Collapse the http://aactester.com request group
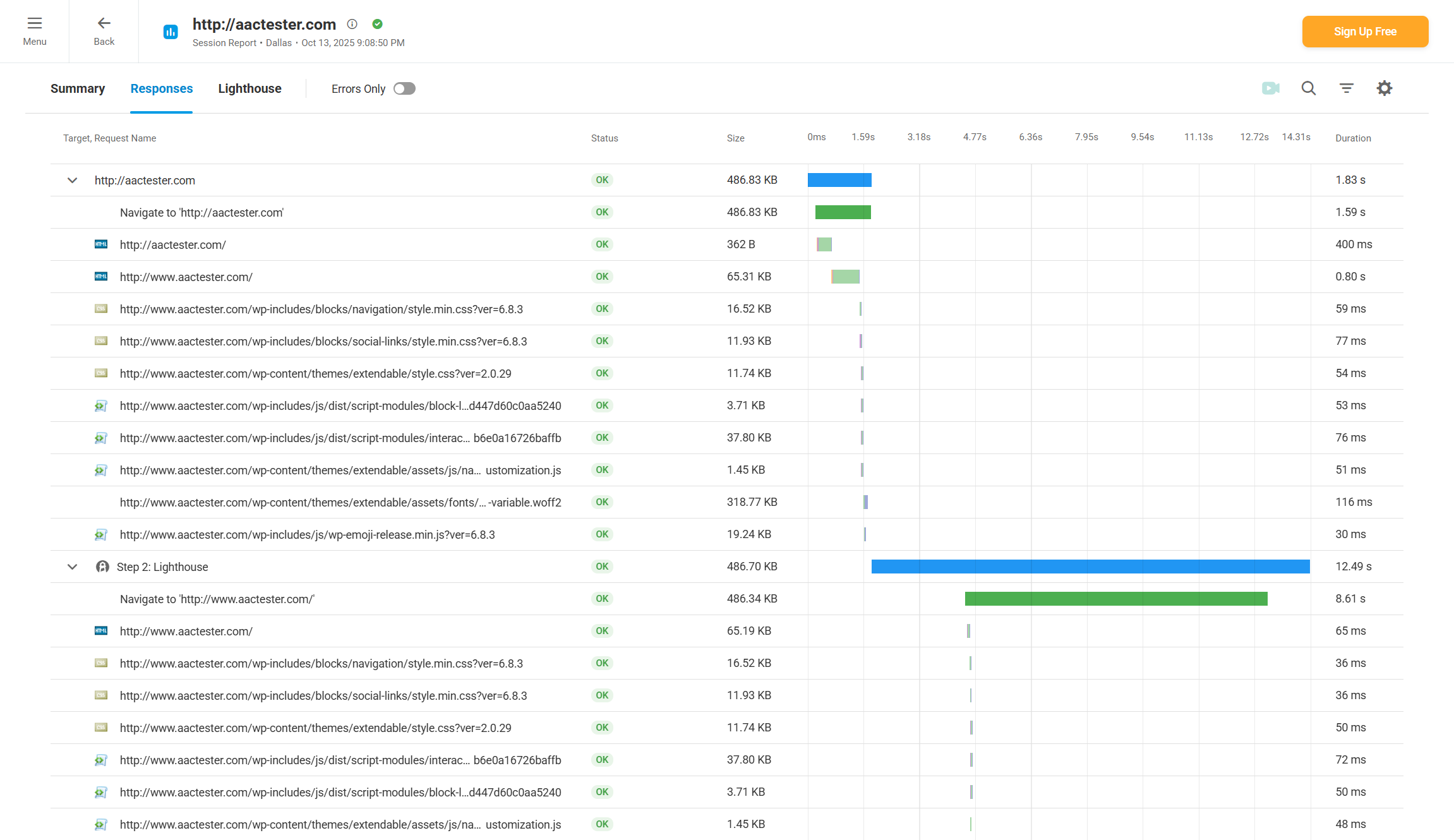This screenshot has width=1454, height=840. [x=73, y=181]
